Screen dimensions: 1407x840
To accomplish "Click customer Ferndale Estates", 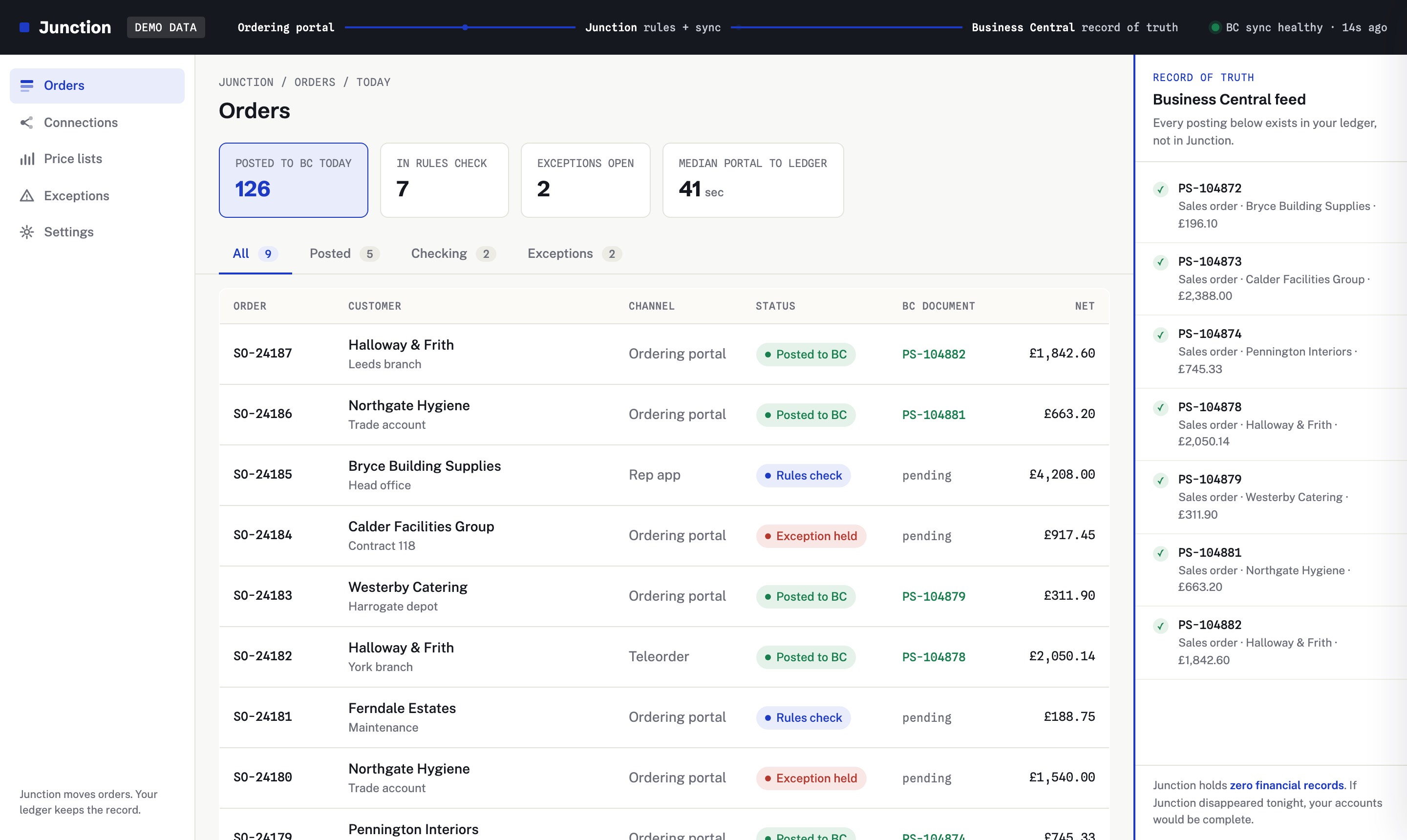I will pos(402,708).
